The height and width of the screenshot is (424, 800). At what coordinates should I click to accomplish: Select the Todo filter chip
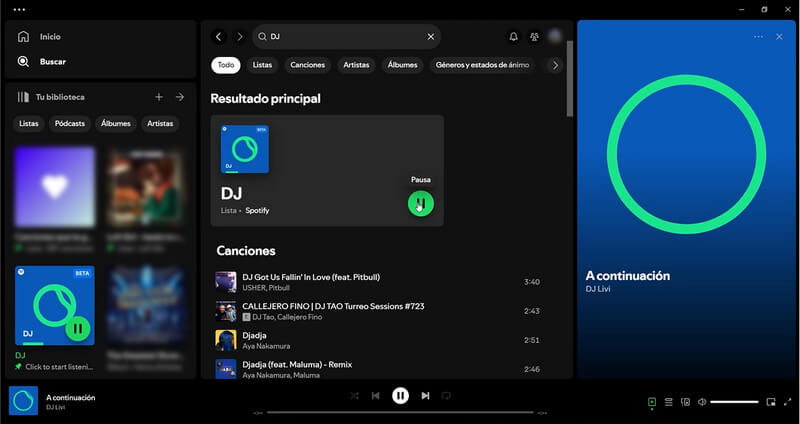(226, 65)
